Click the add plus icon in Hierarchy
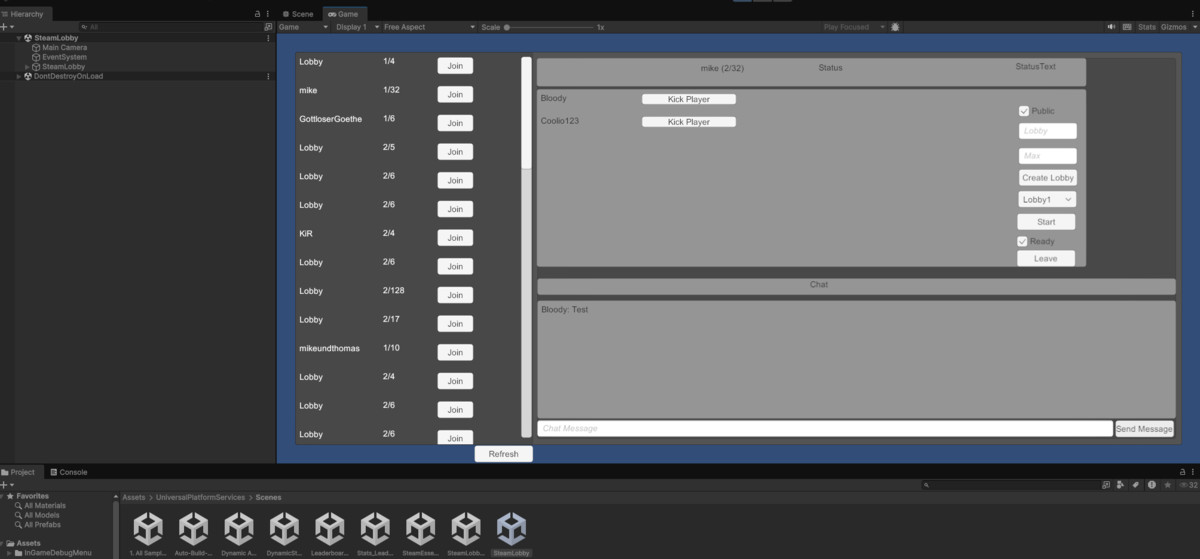Viewport: 1200px width, 559px height. click(x=5, y=27)
